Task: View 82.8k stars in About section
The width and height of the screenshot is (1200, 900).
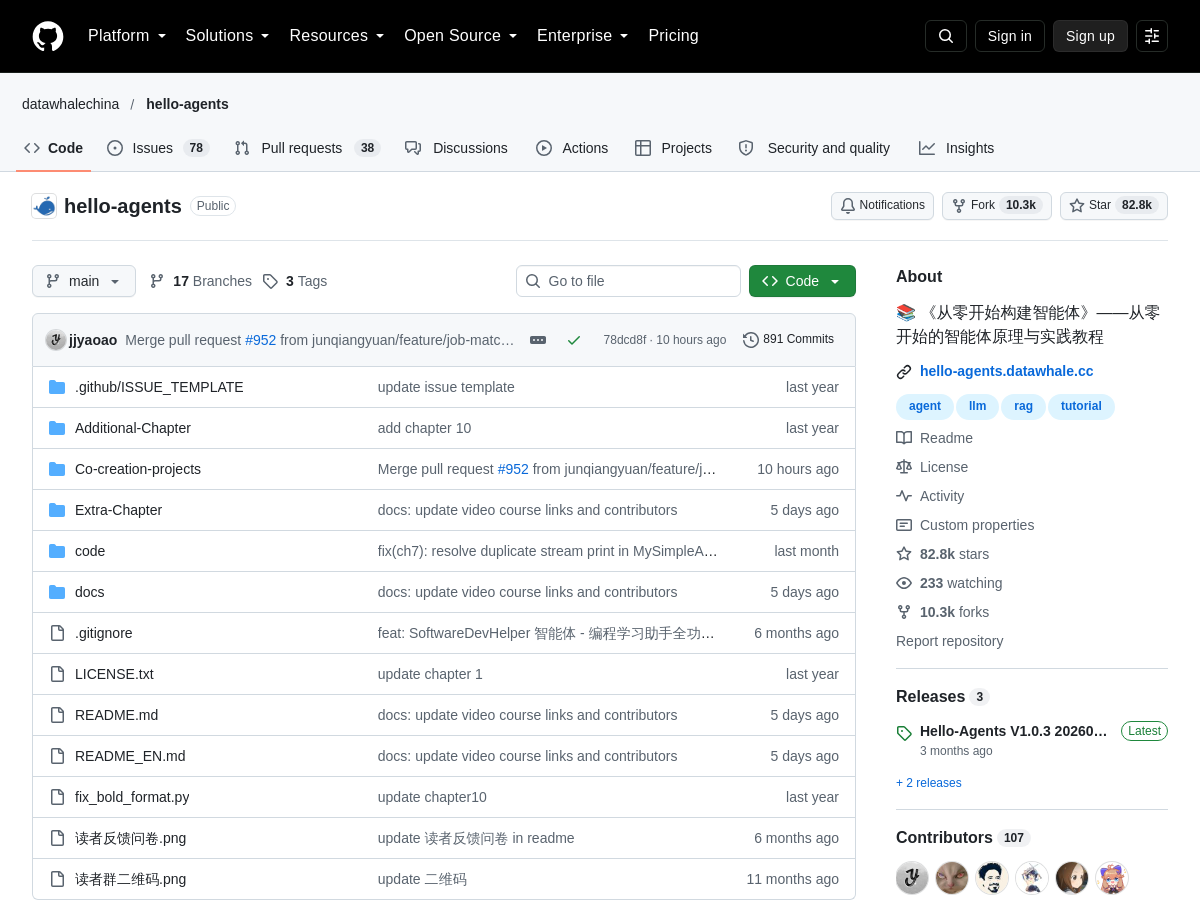Action: coord(942,554)
